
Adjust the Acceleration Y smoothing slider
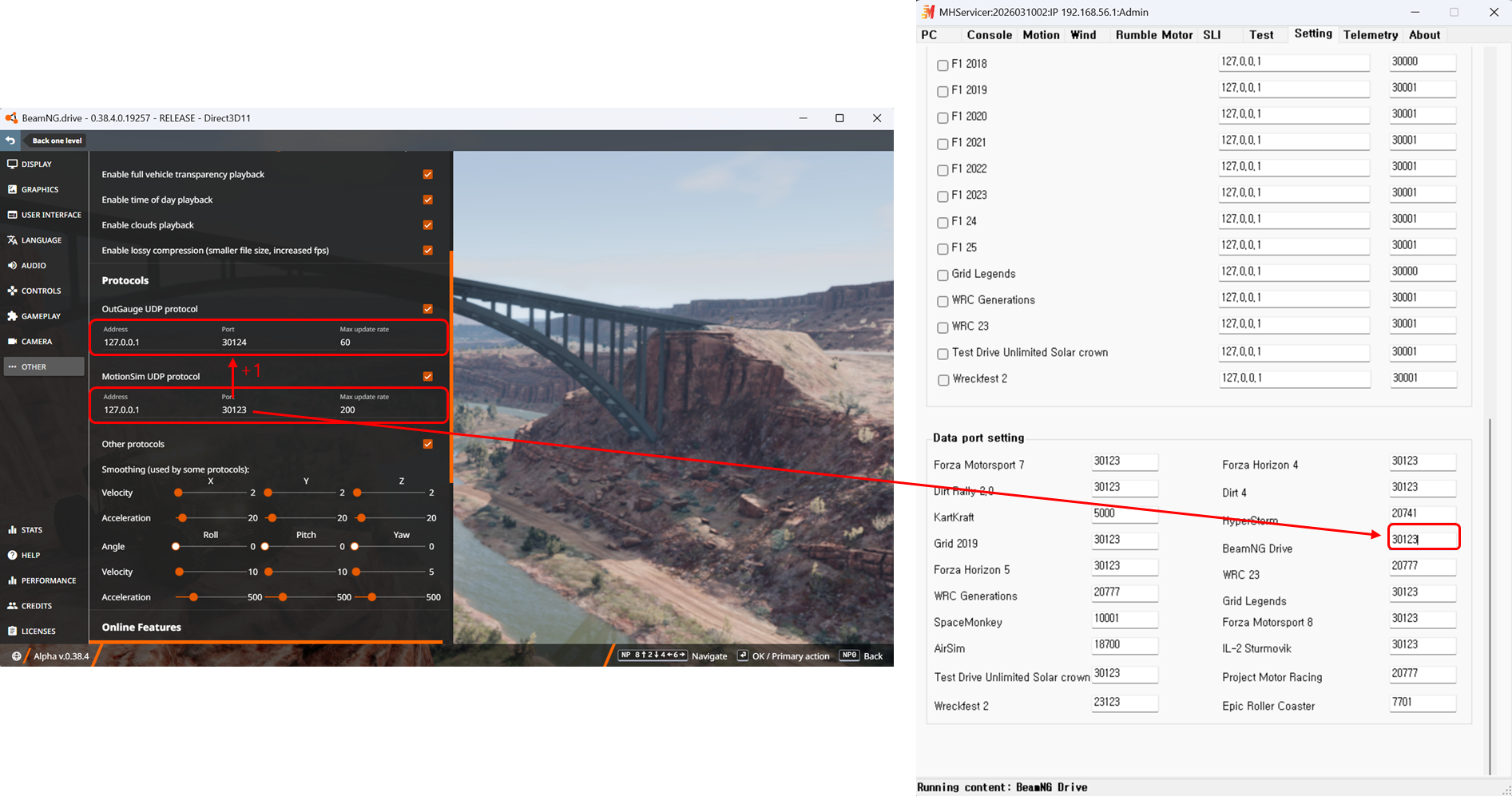301,518
